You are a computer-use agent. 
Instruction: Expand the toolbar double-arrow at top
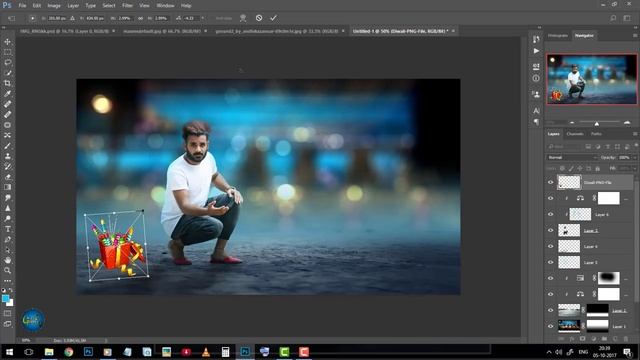(x=3, y=27)
